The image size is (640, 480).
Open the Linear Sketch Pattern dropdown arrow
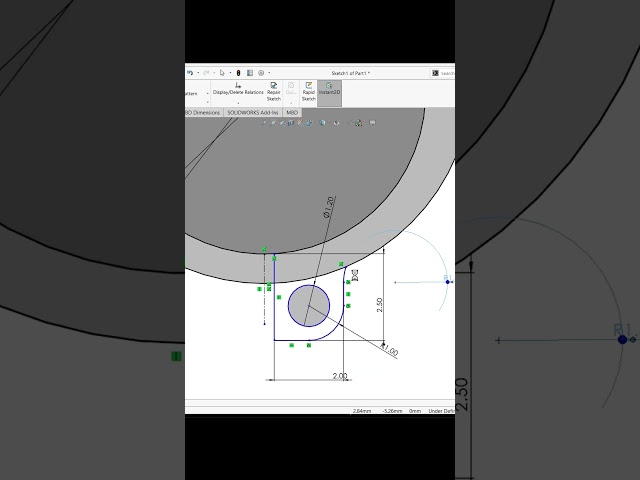(x=208, y=93)
